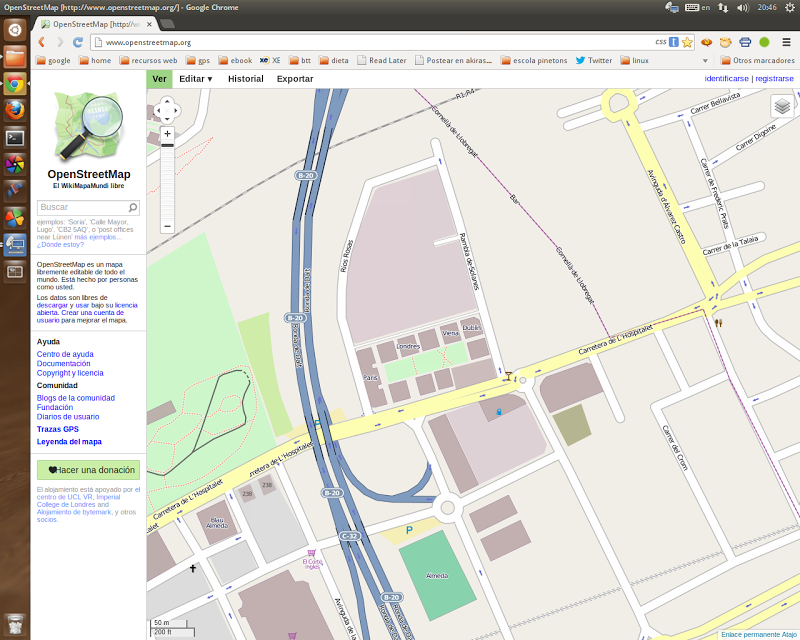Bookmark this page with the star icon
This screenshot has width=800, height=640.
[x=687, y=42]
